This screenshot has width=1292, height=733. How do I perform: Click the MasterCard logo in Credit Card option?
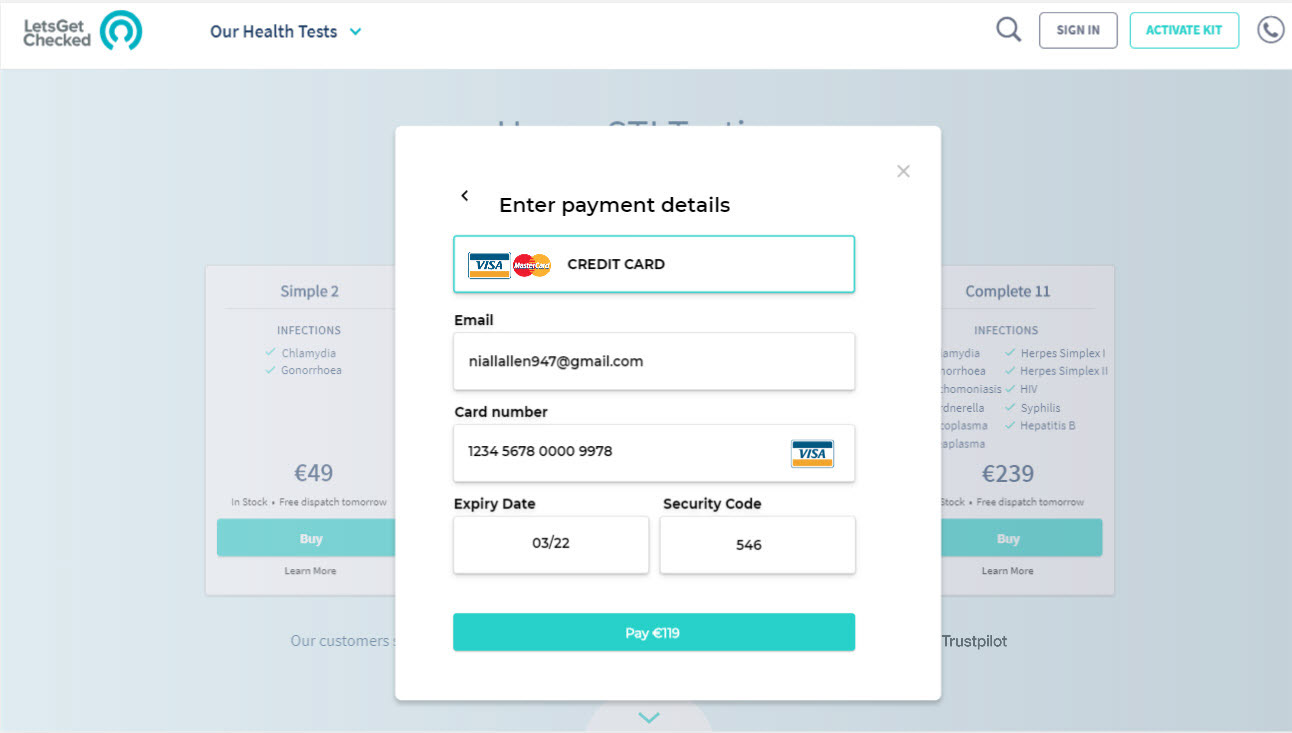click(532, 265)
